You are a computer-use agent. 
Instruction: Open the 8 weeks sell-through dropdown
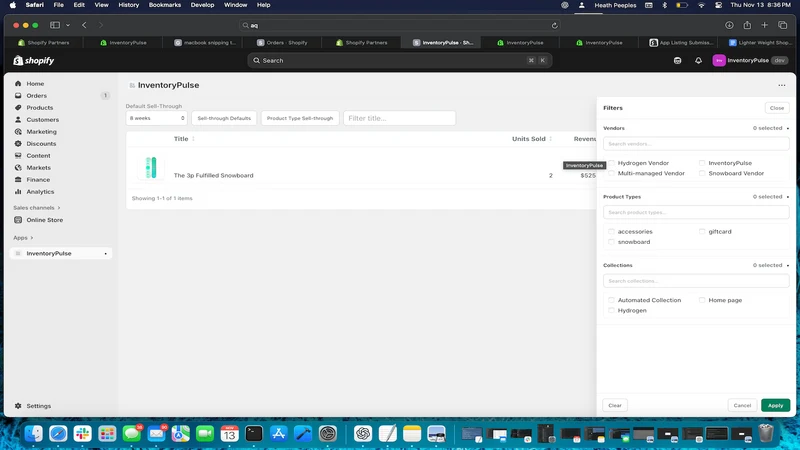point(157,118)
